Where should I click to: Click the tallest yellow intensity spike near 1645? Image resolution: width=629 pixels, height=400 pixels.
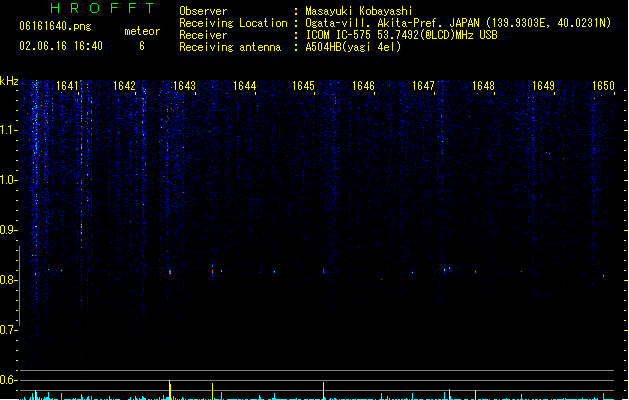(323, 390)
